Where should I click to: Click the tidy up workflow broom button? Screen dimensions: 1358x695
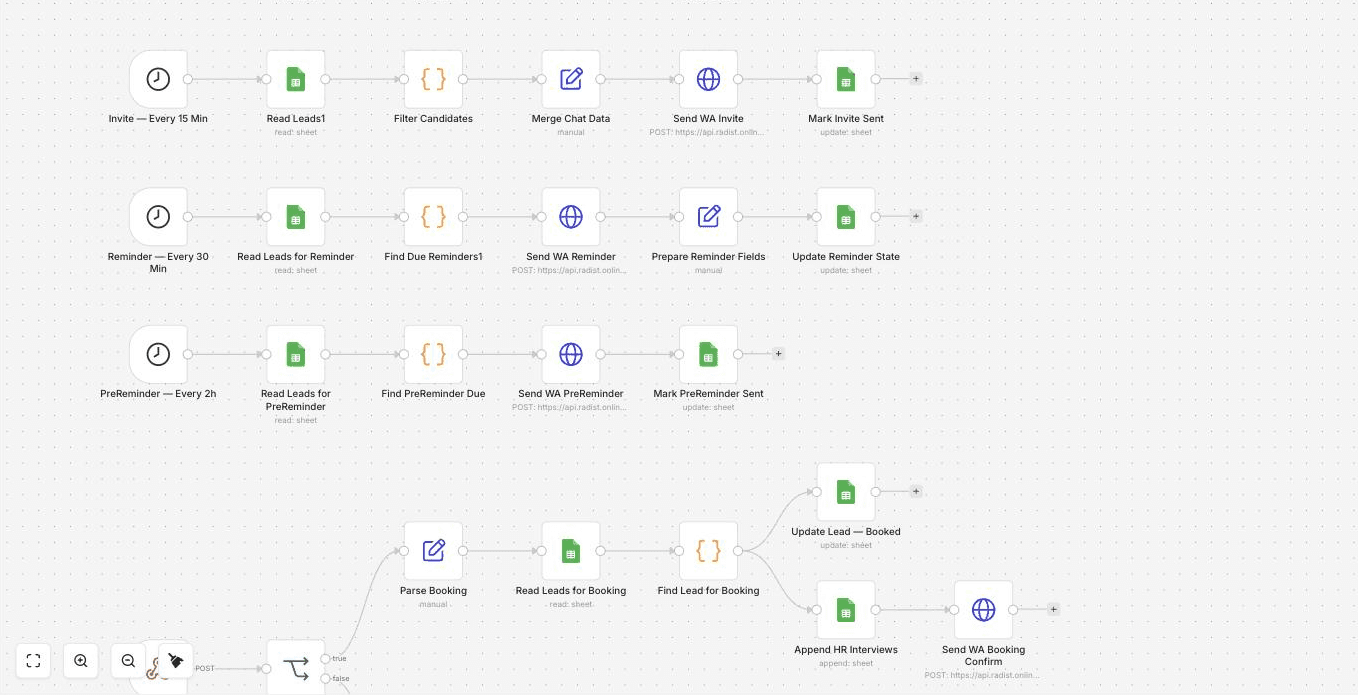(176, 661)
